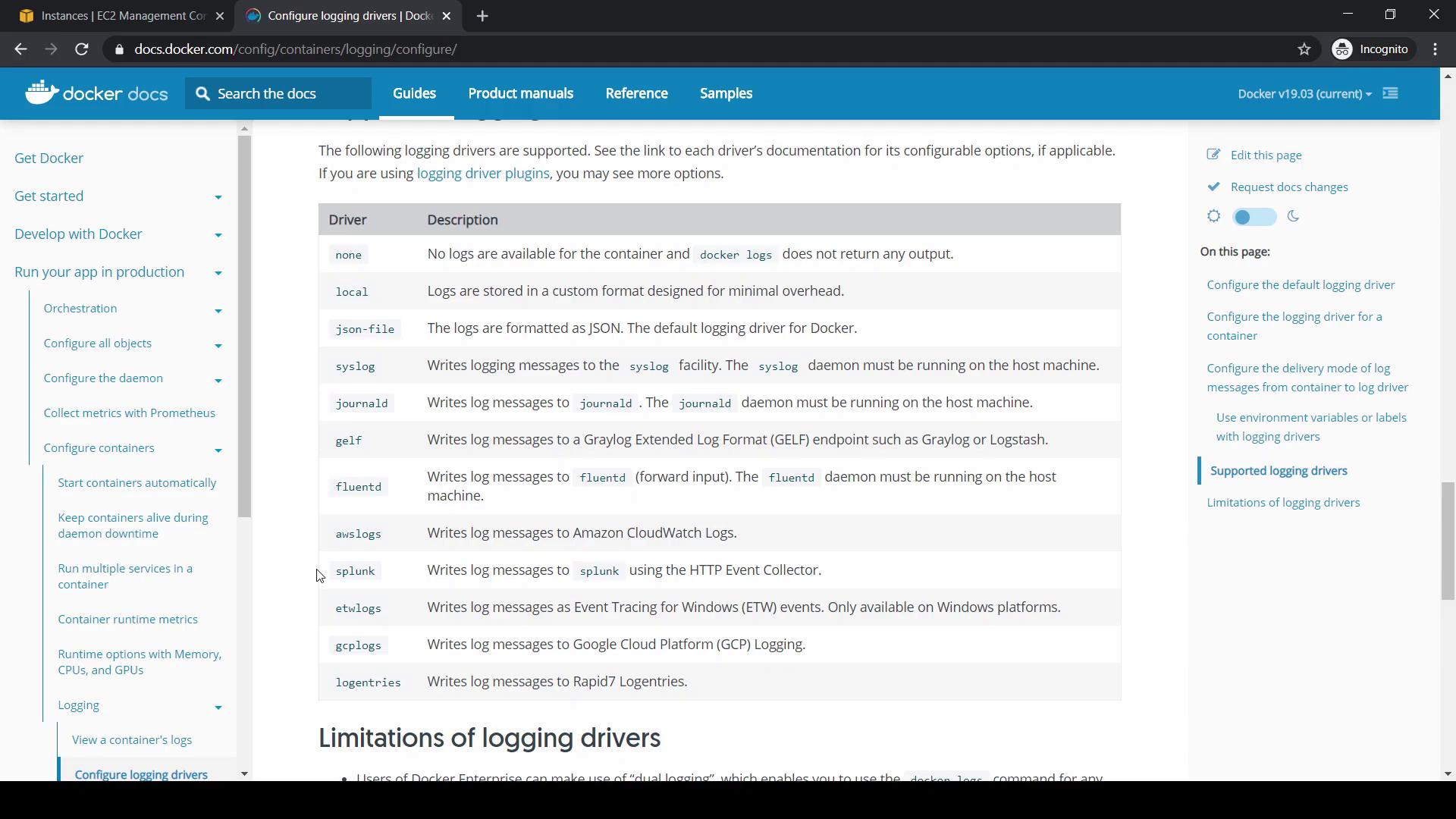
Task: Open Keep containers alive during daemon downtime
Action: click(133, 526)
